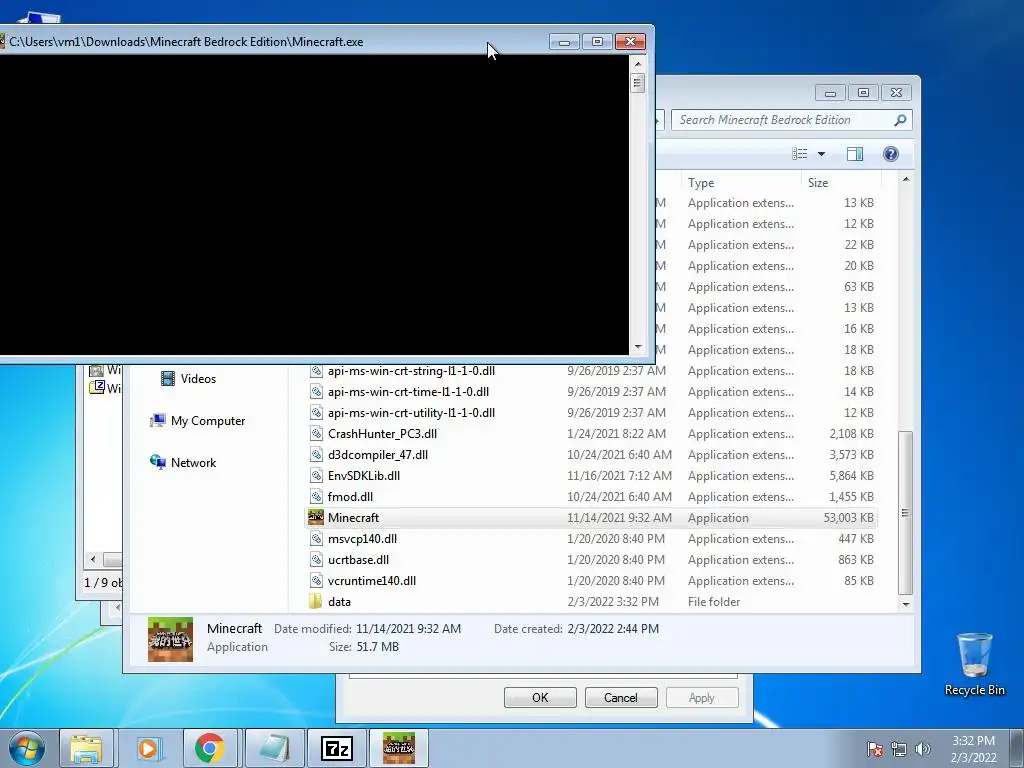Image resolution: width=1024 pixels, height=768 pixels.
Task: Close the Minecraft.exe console window
Action: [x=630, y=42]
